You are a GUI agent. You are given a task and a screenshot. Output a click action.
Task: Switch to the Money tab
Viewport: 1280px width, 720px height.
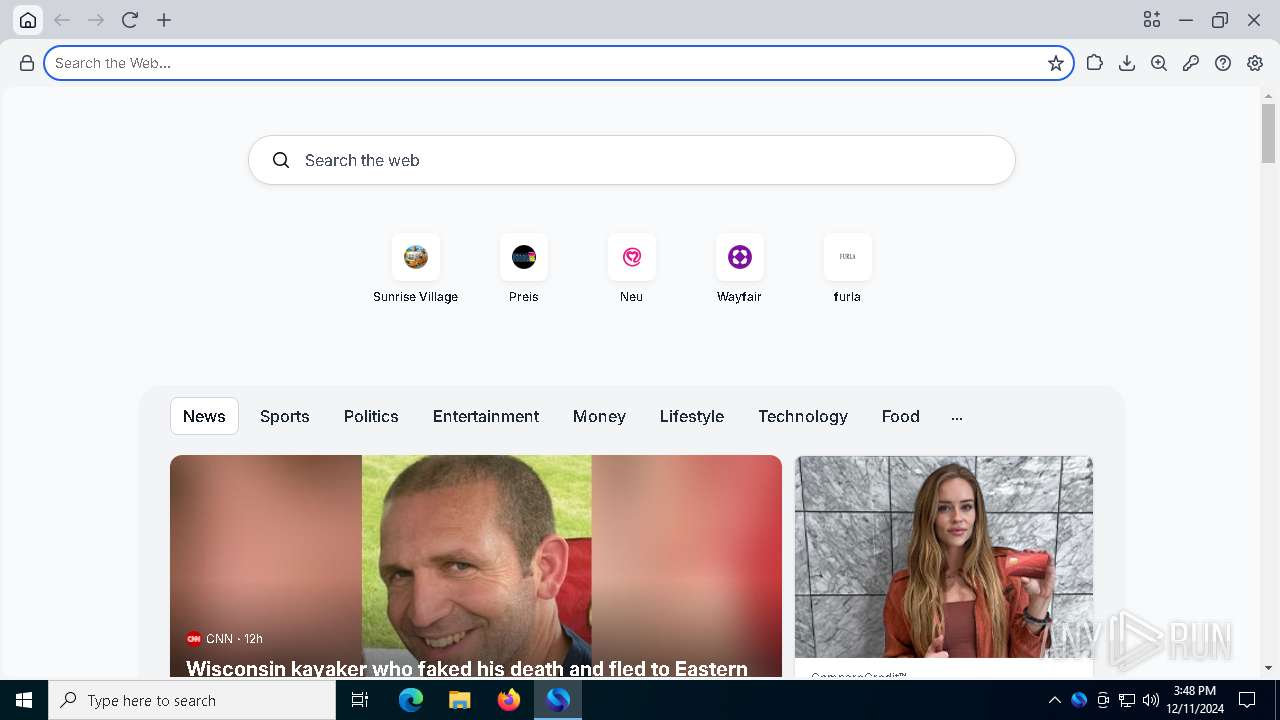point(599,416)
